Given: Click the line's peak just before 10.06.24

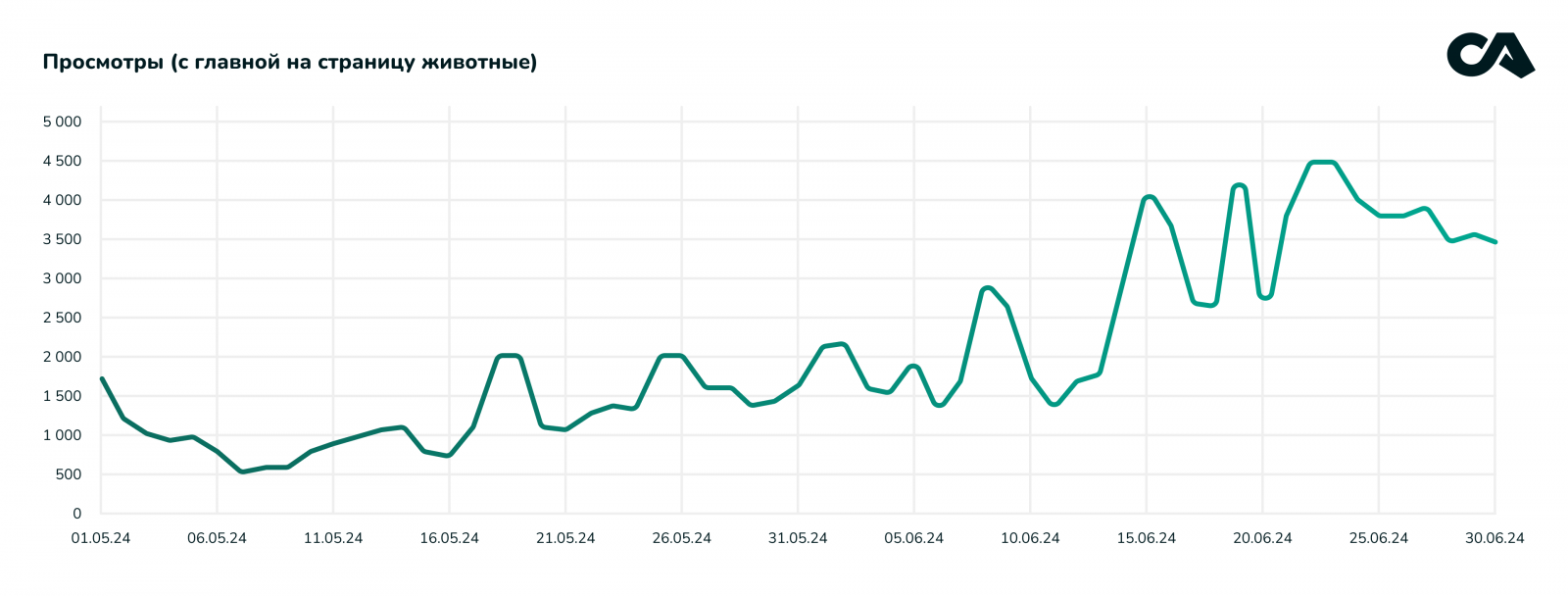Looking at the screenshot, I should pyautogui.click(x=987, y=288).
